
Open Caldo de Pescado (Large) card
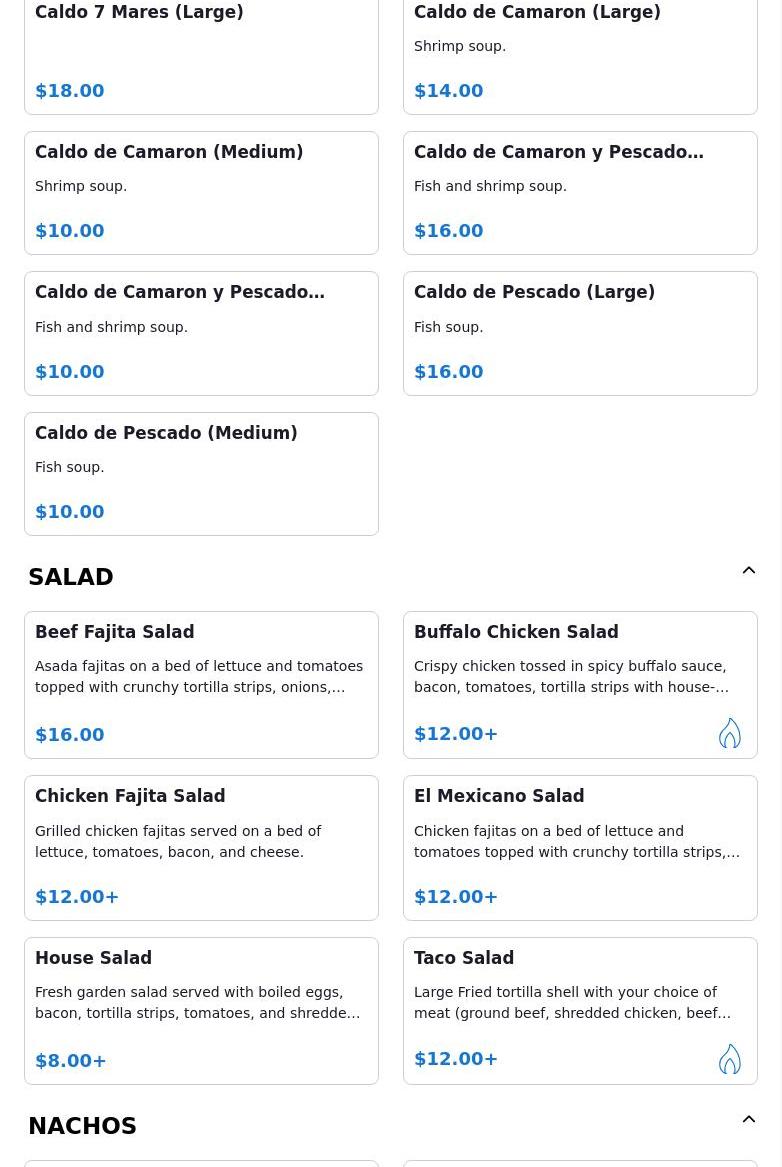pos(580,333)
